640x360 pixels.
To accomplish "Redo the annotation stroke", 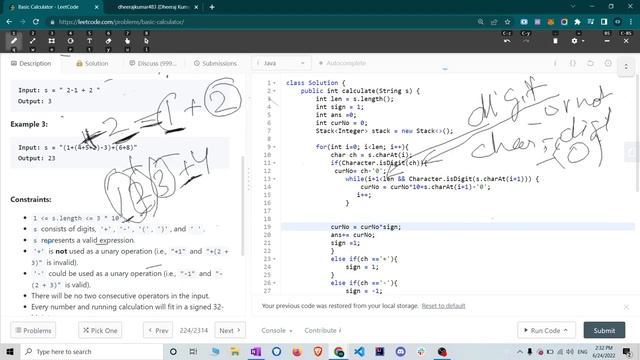I will click(526, 41).
